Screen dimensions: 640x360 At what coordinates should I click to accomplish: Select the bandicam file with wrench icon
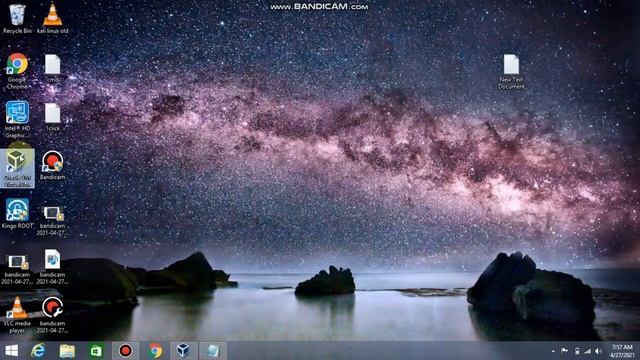click(x=53, y=316)
